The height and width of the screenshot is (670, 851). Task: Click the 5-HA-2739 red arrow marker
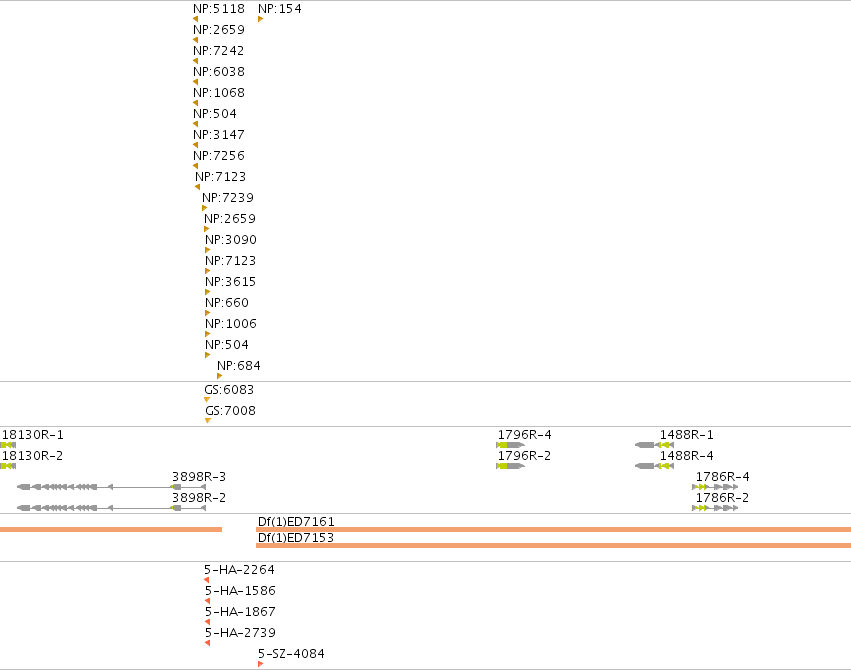(207, 643)
